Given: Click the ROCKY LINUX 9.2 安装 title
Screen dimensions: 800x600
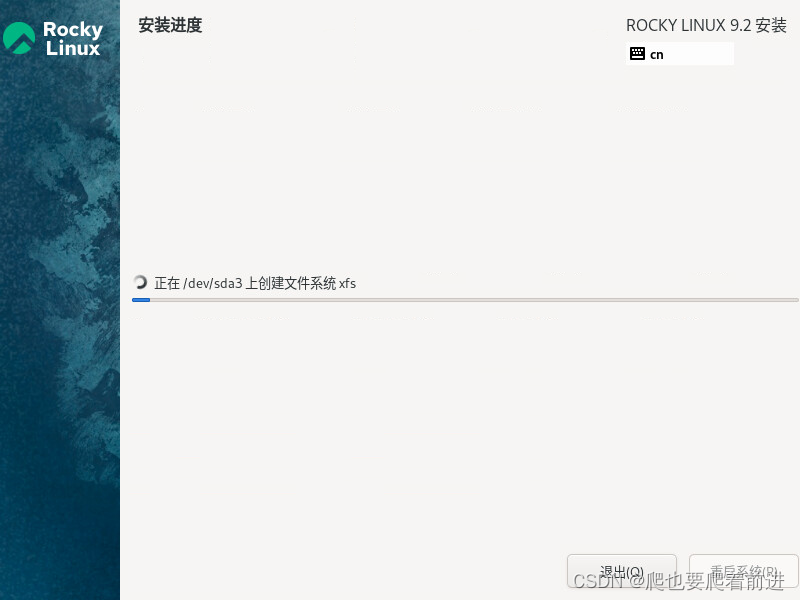Looking at the screenshot, I should click(706, 25).
